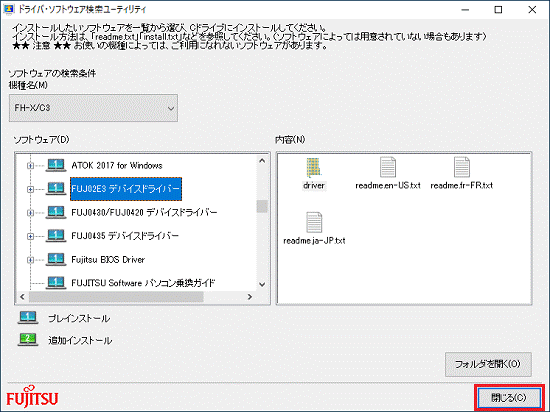Select the readme.ja-JP.txt file icon

(314, 223)
